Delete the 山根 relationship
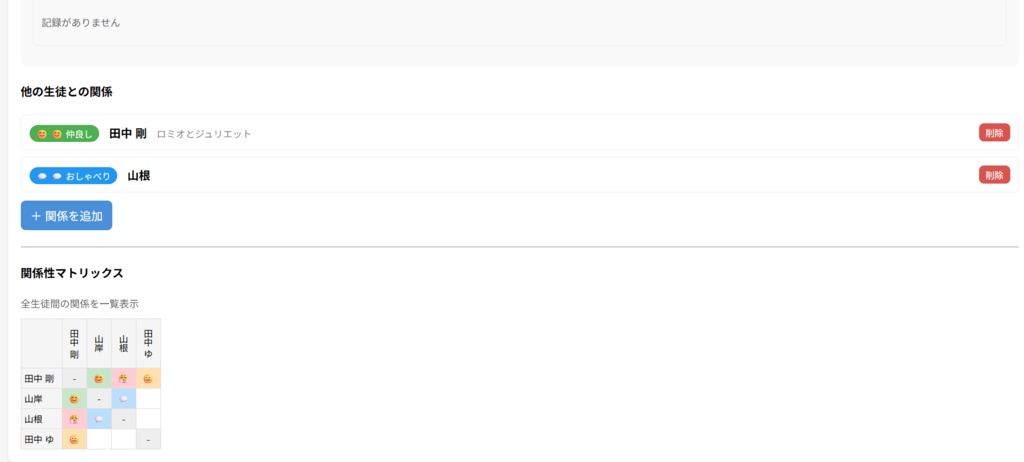 993,176
